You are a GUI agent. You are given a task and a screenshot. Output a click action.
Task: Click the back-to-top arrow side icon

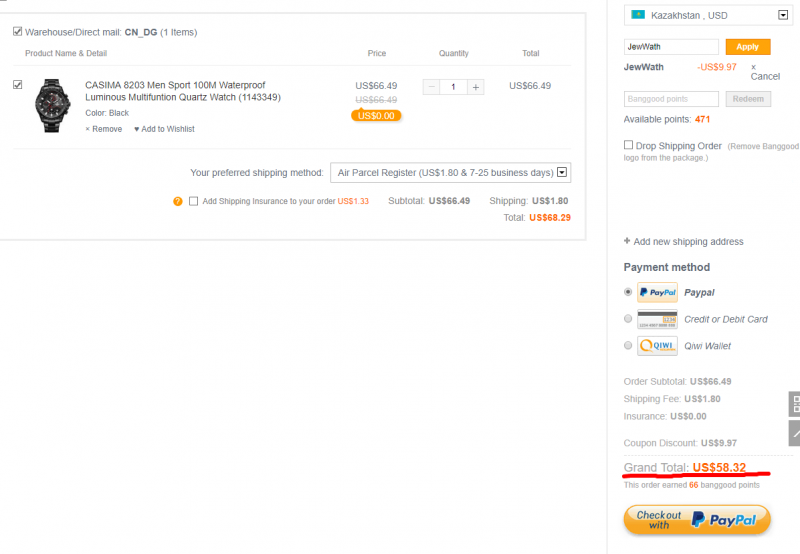794,433
